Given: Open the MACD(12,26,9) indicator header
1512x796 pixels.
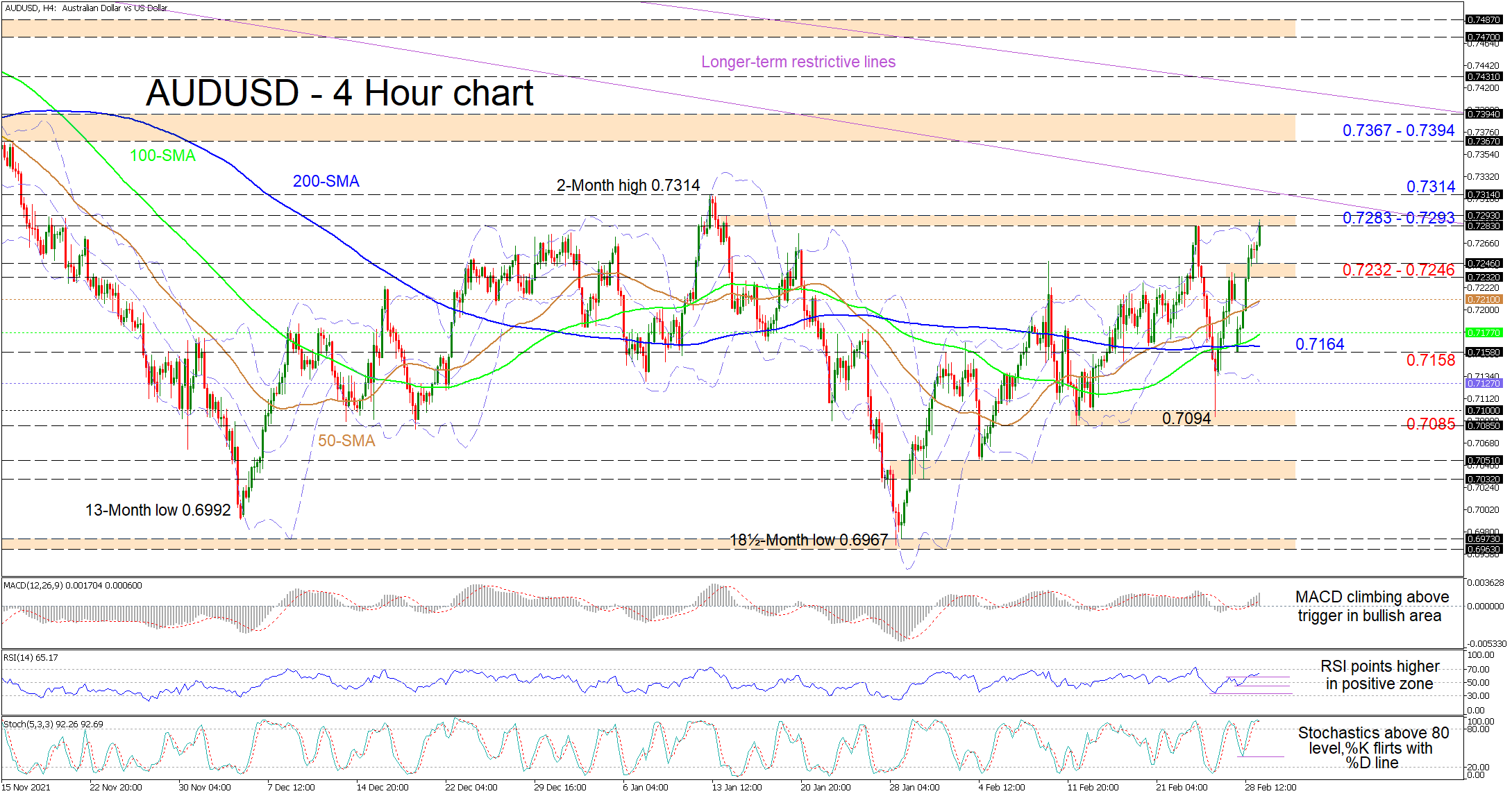Looking at the screenshot, I should (72, 585).
